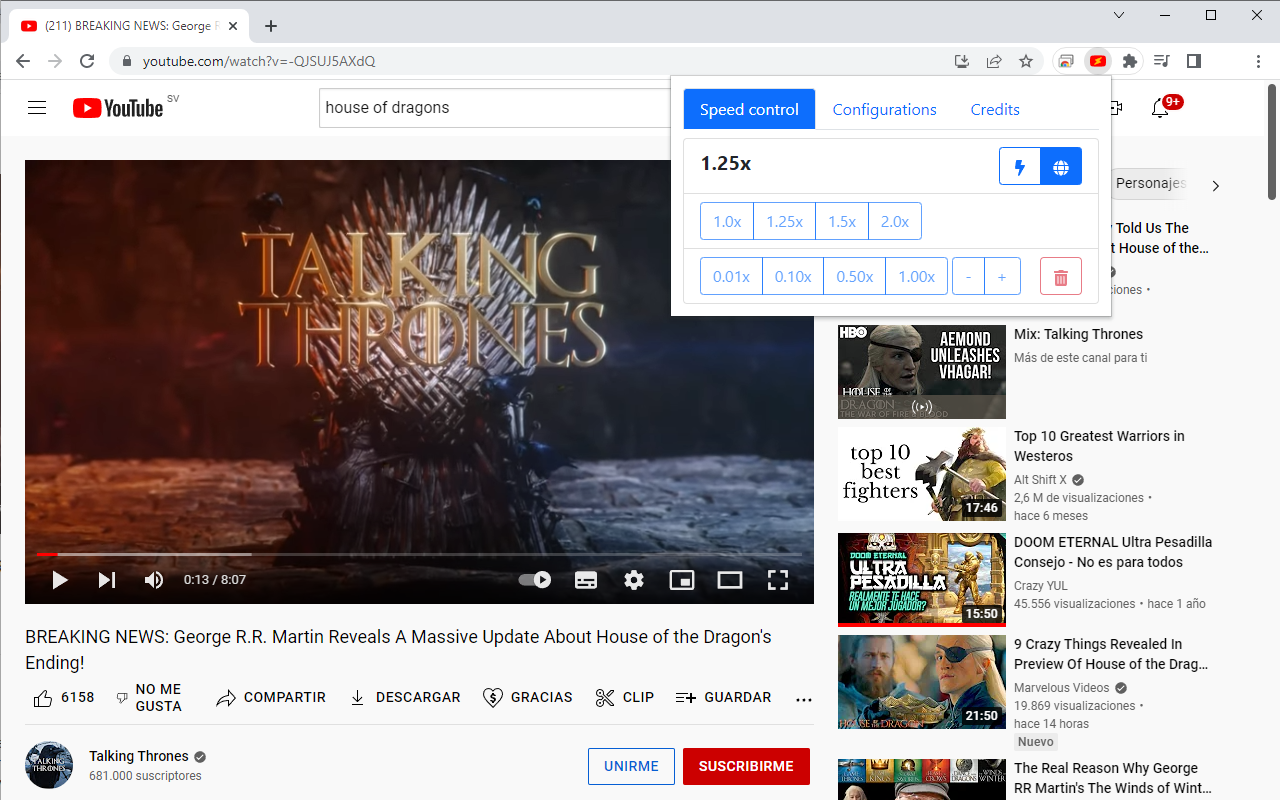Viewport: 1280px width, 800px height.
Task: Open Mix: Talking Thrones thumbnail
Action: point(922,372)
